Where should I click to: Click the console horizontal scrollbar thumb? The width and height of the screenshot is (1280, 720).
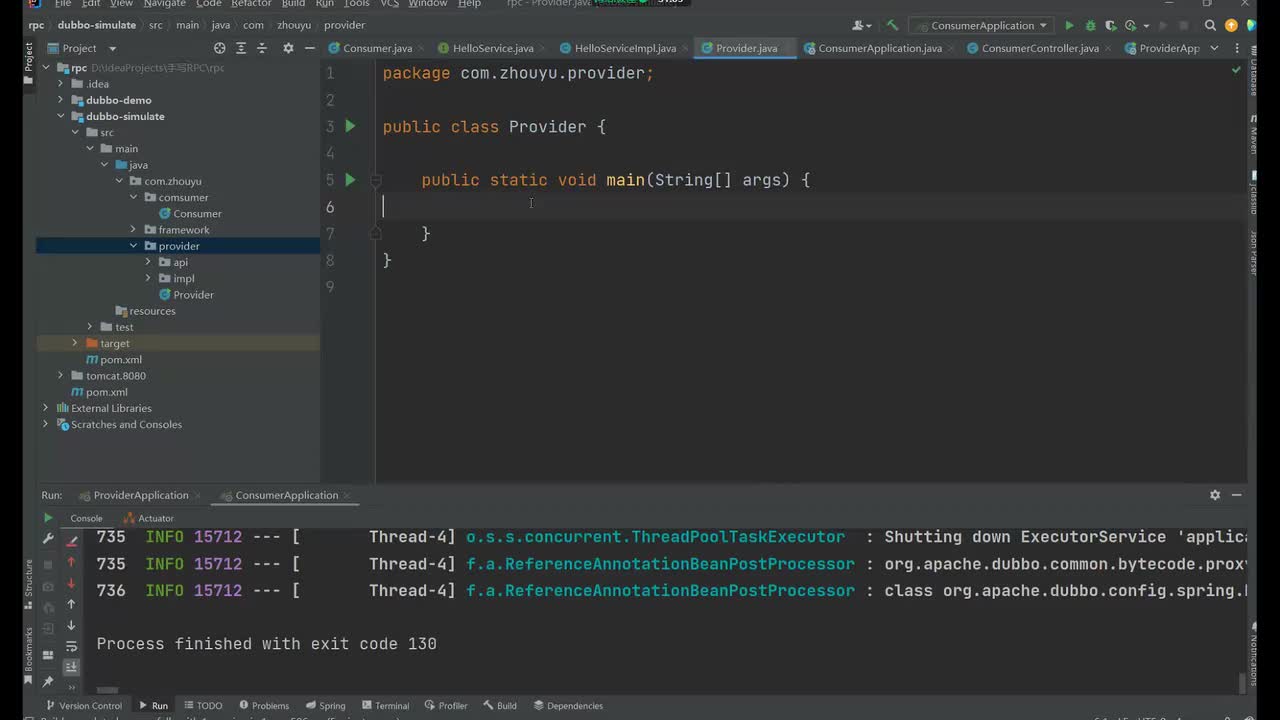[x=107, y=690]
